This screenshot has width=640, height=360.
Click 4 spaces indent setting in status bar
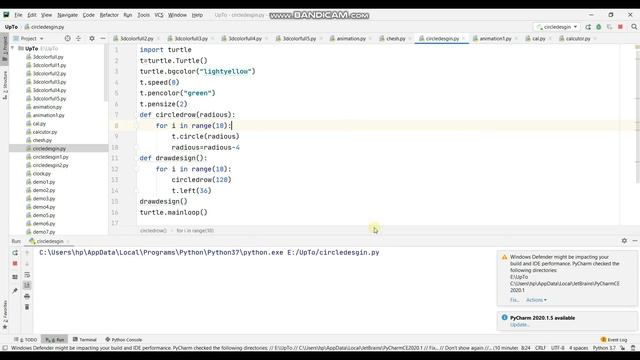578,348
